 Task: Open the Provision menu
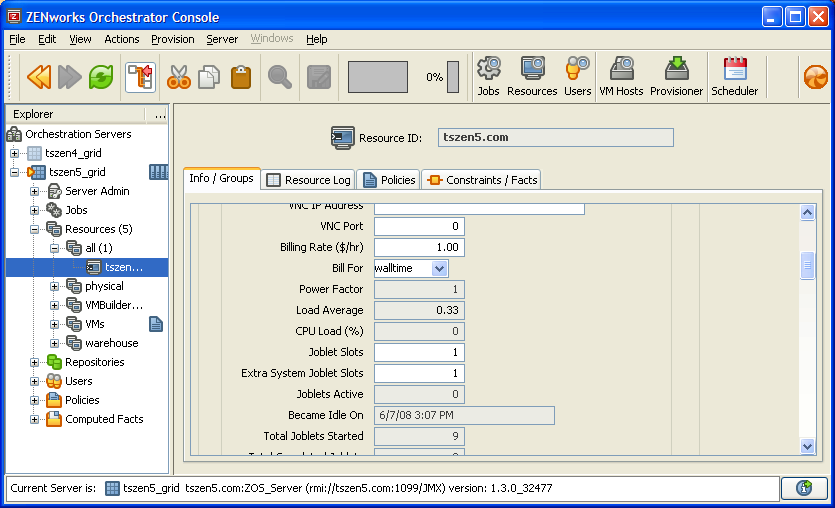pyautogui.click(x=173, y=39)
